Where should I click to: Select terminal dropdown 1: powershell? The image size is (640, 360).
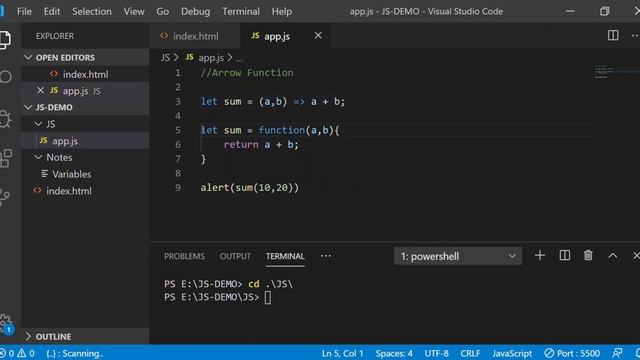point(458,256)
